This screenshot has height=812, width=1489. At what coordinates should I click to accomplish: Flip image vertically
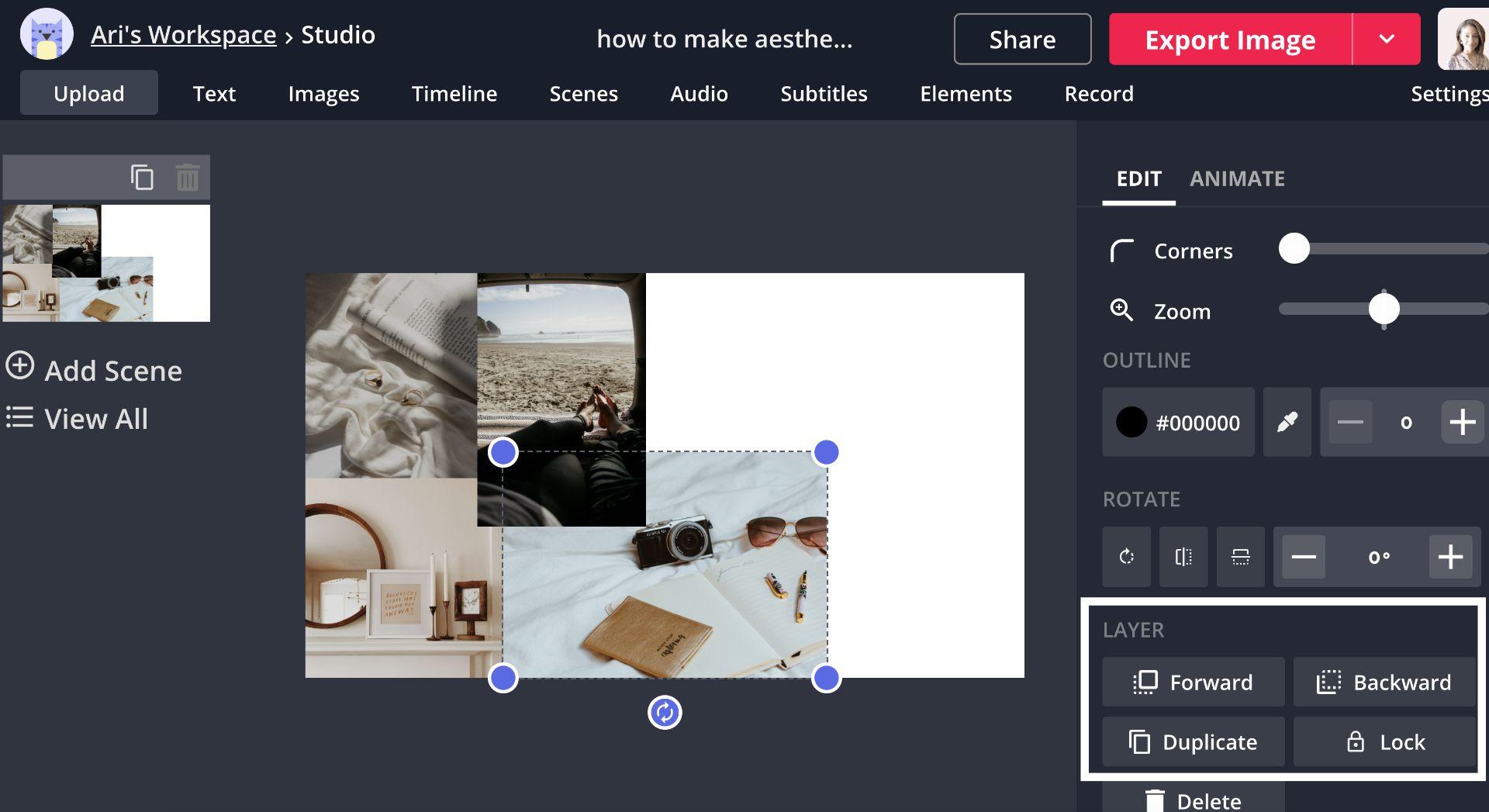coord(1240,557)
